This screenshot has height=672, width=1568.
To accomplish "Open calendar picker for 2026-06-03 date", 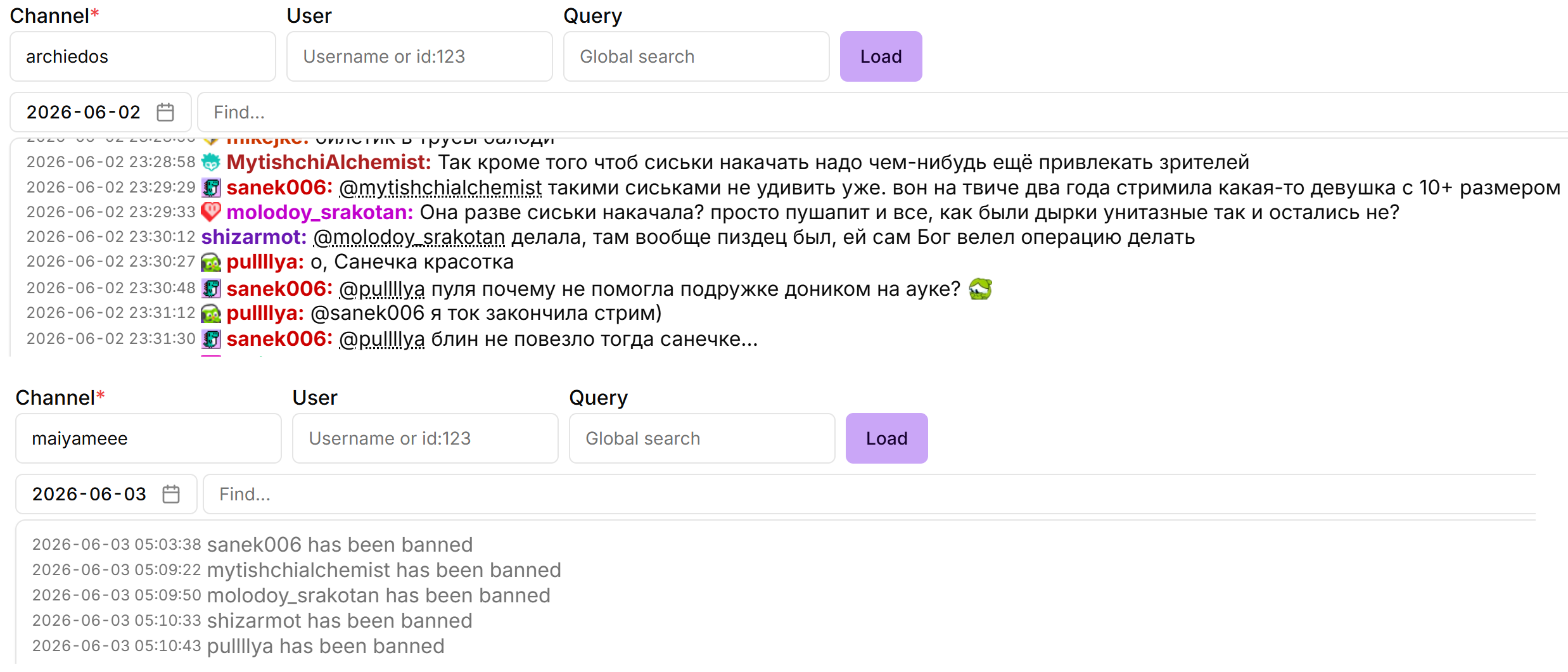I will tap(171, 494).
